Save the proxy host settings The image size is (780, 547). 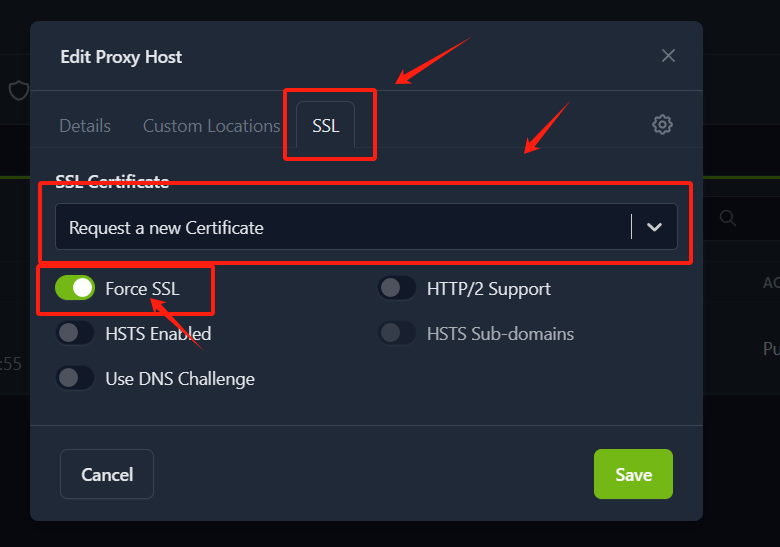point(633,474)
